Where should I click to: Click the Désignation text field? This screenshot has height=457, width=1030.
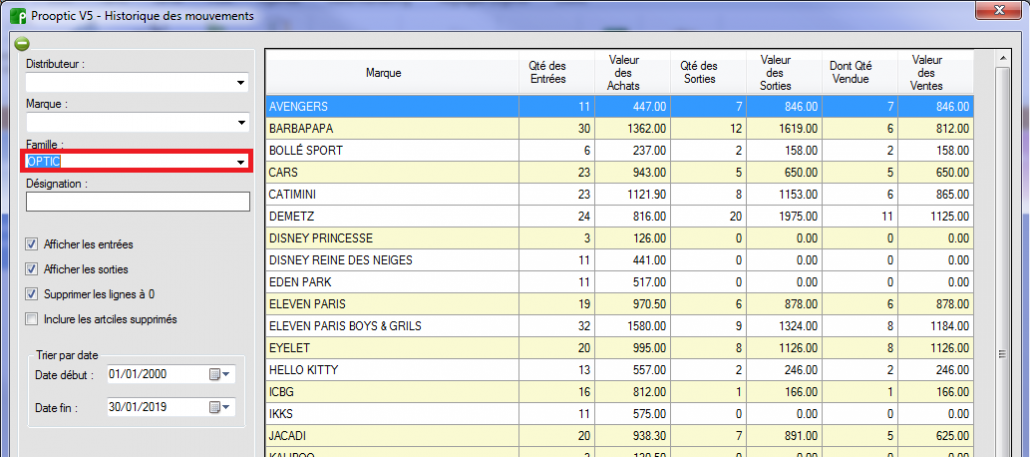138,202
